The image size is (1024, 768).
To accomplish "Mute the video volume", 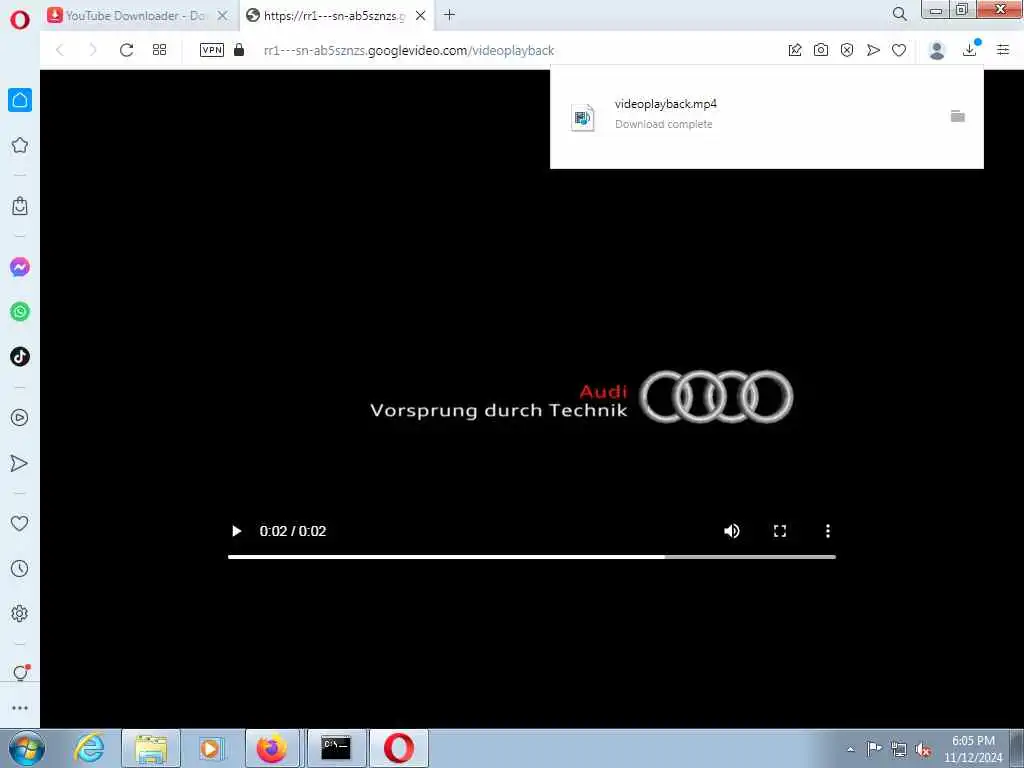I will (731, 531).
